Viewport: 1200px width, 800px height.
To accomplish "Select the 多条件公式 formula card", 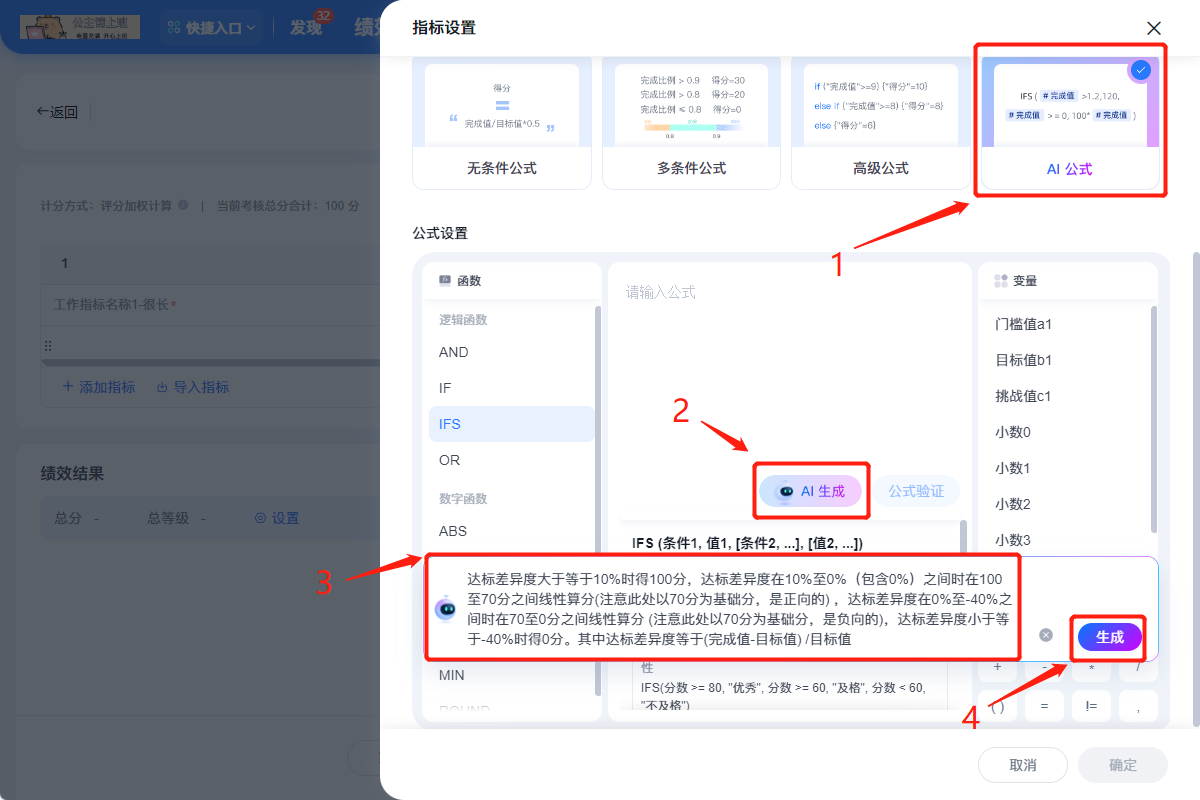I will 690,121.
